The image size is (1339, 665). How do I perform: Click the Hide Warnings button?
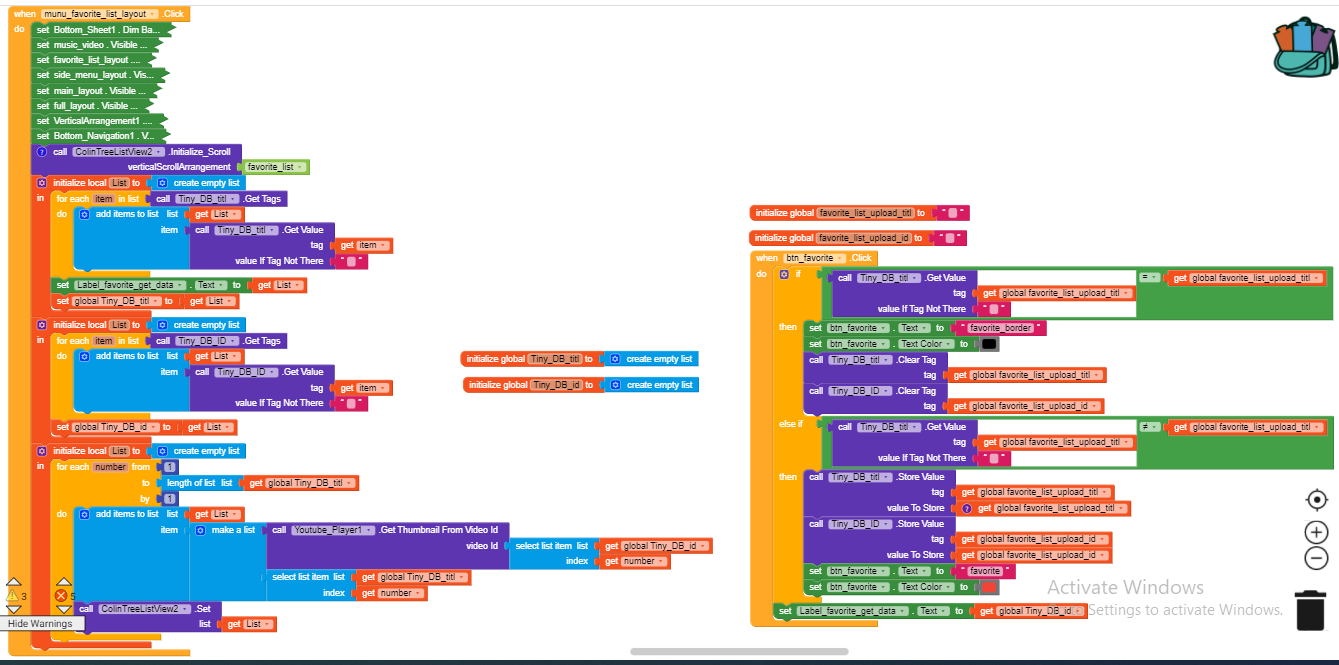[40, 624]
